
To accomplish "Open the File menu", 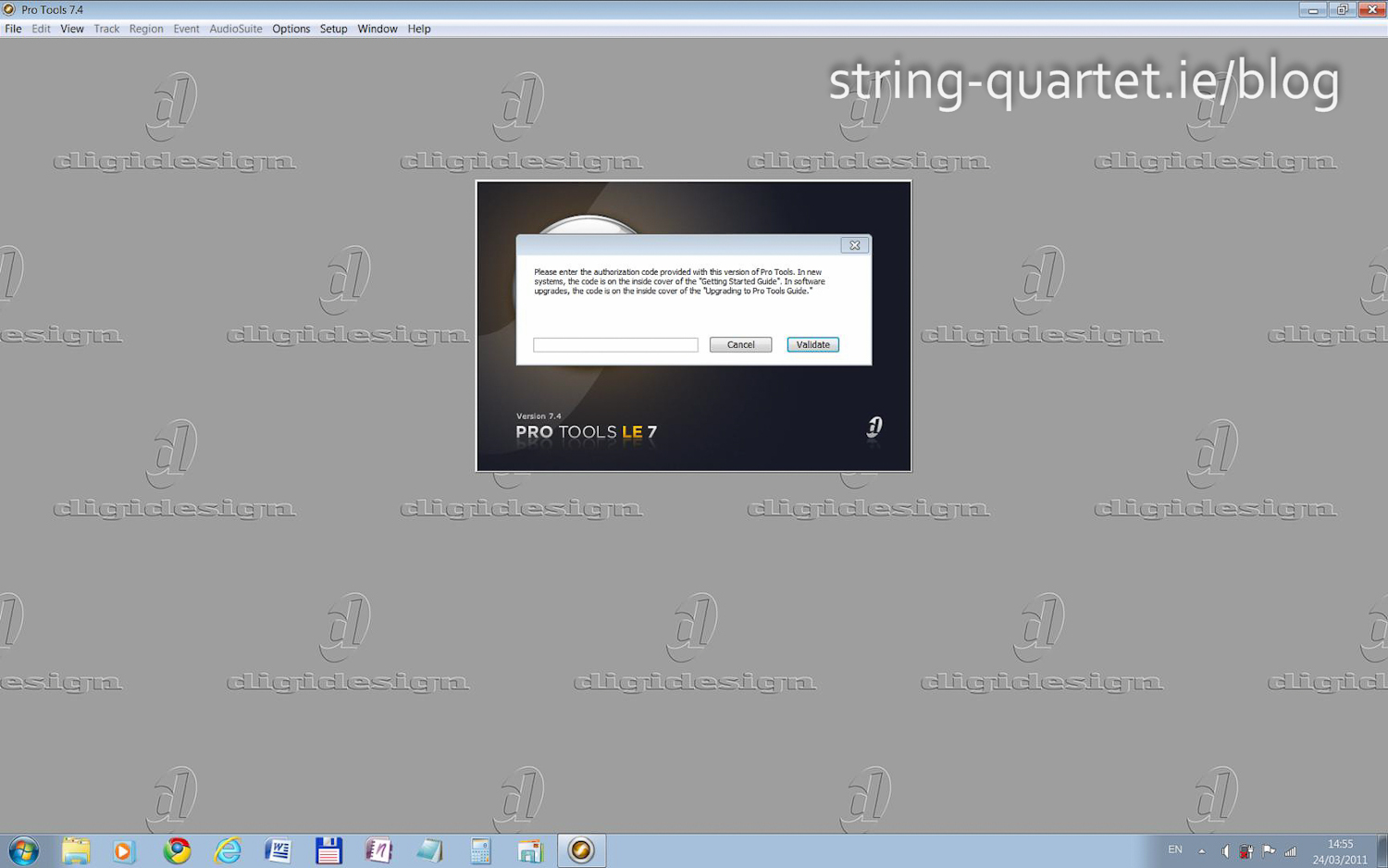I will (x=13, y=29).
